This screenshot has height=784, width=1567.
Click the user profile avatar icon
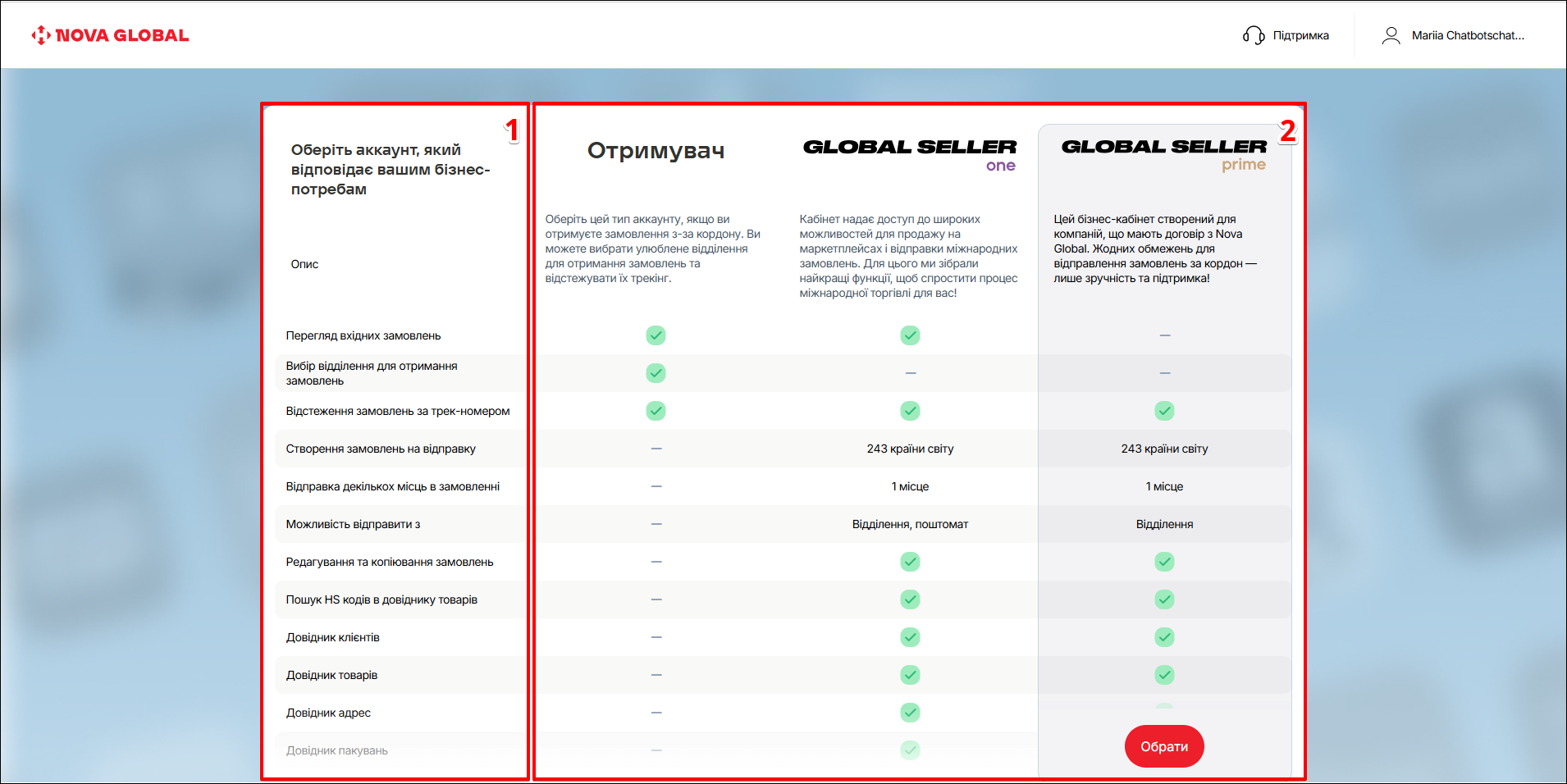click(1391, 35)
